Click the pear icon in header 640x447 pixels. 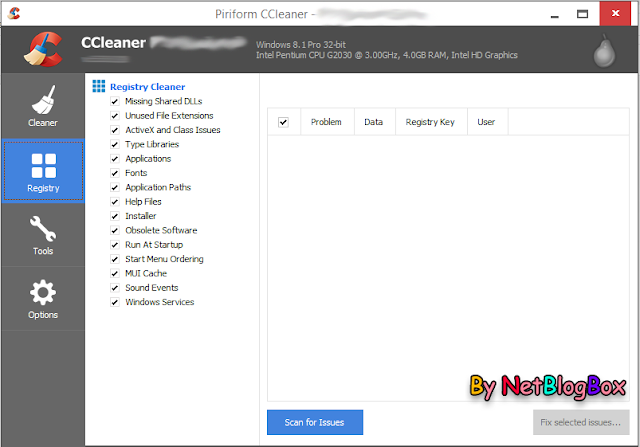tap(604, 51)
